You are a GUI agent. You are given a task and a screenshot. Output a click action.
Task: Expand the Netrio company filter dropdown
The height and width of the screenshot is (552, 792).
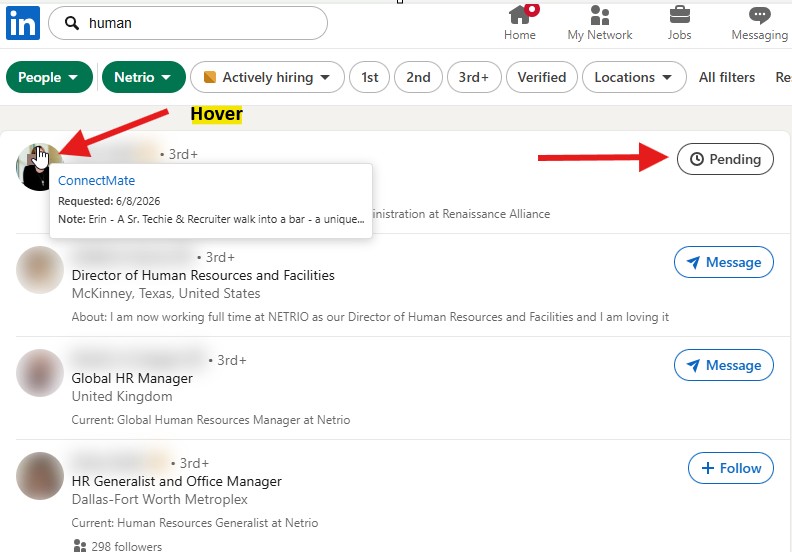(x=143, y=77)
